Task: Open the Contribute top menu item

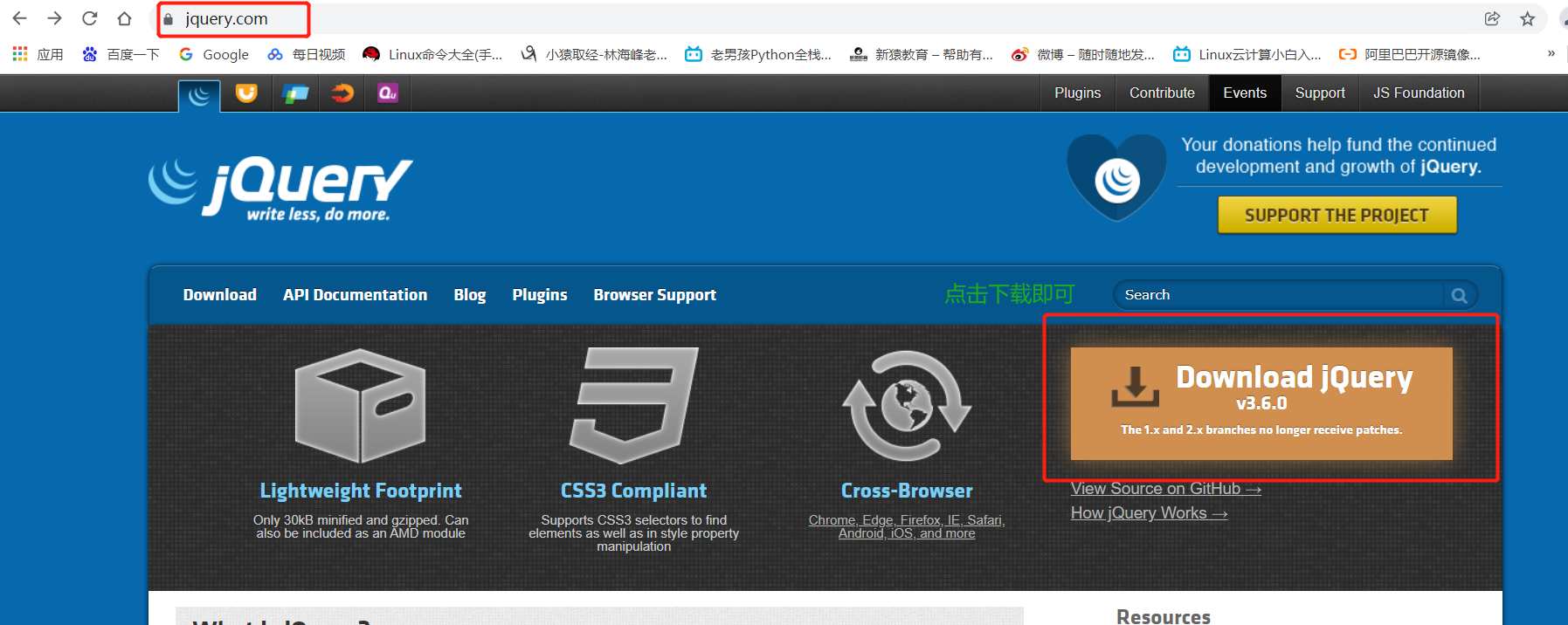Action: (1162, 93)
